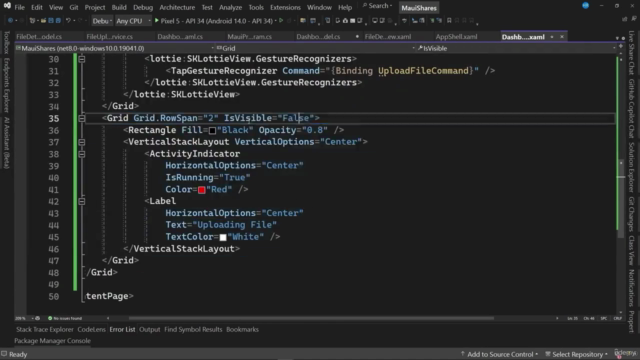Open the Debug configuration dropdown
This screenshot has height=360, width=640.
click(x=102, y=20)
